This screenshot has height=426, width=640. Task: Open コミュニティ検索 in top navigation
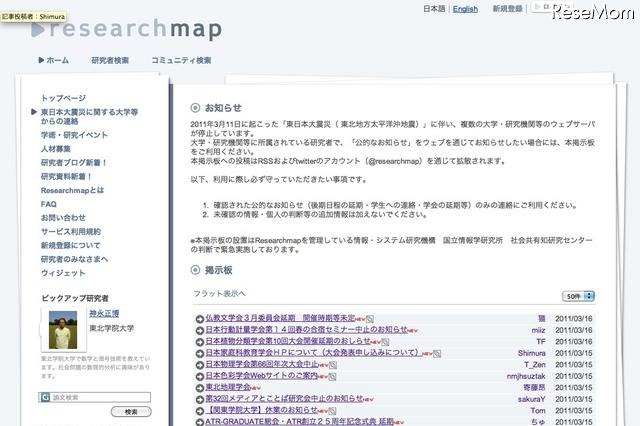pyautogui.click(x=181, y=60)
